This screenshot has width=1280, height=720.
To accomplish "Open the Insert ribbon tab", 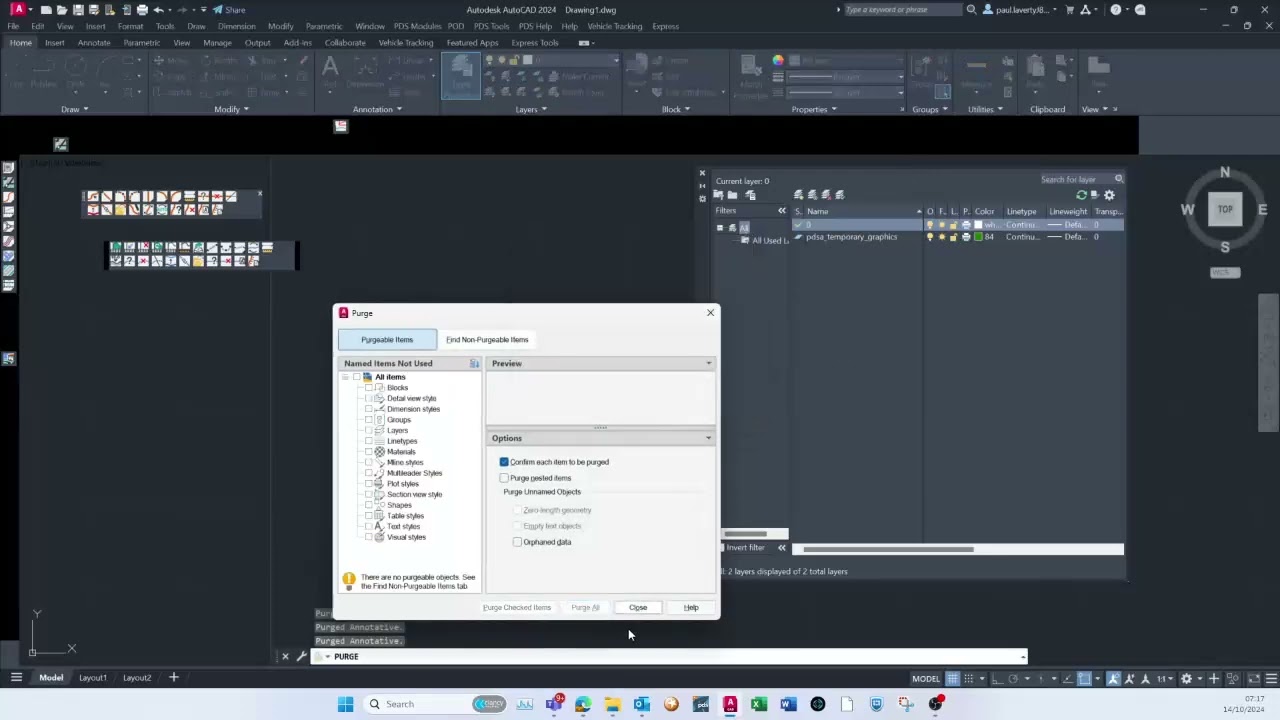I will [x=55, y=43].
